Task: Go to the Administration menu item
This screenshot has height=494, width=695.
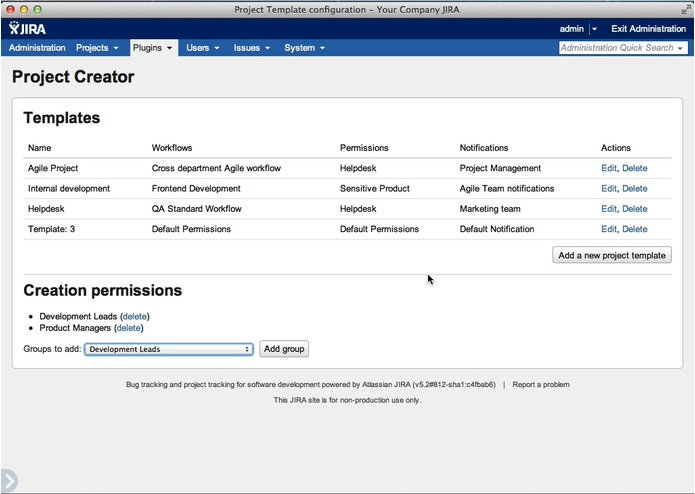Action: pos(37,48)
